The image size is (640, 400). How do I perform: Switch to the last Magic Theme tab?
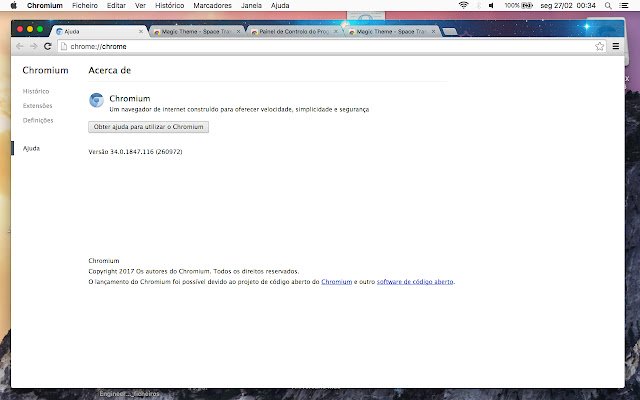click(x=391, y=31)
